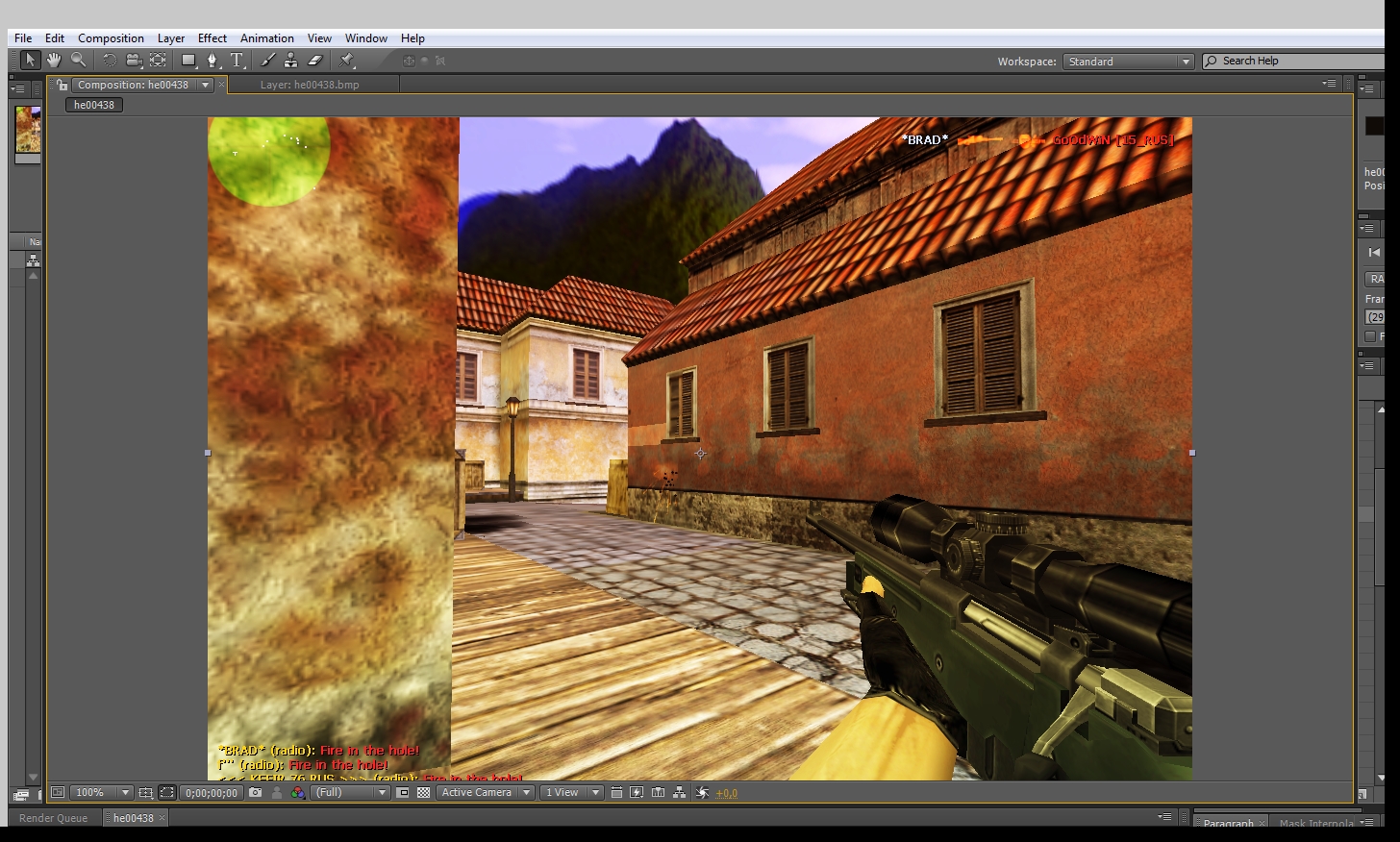Select the Horizontal Type tool
This screenshot has height=842, width=1400.
point(237,60)
